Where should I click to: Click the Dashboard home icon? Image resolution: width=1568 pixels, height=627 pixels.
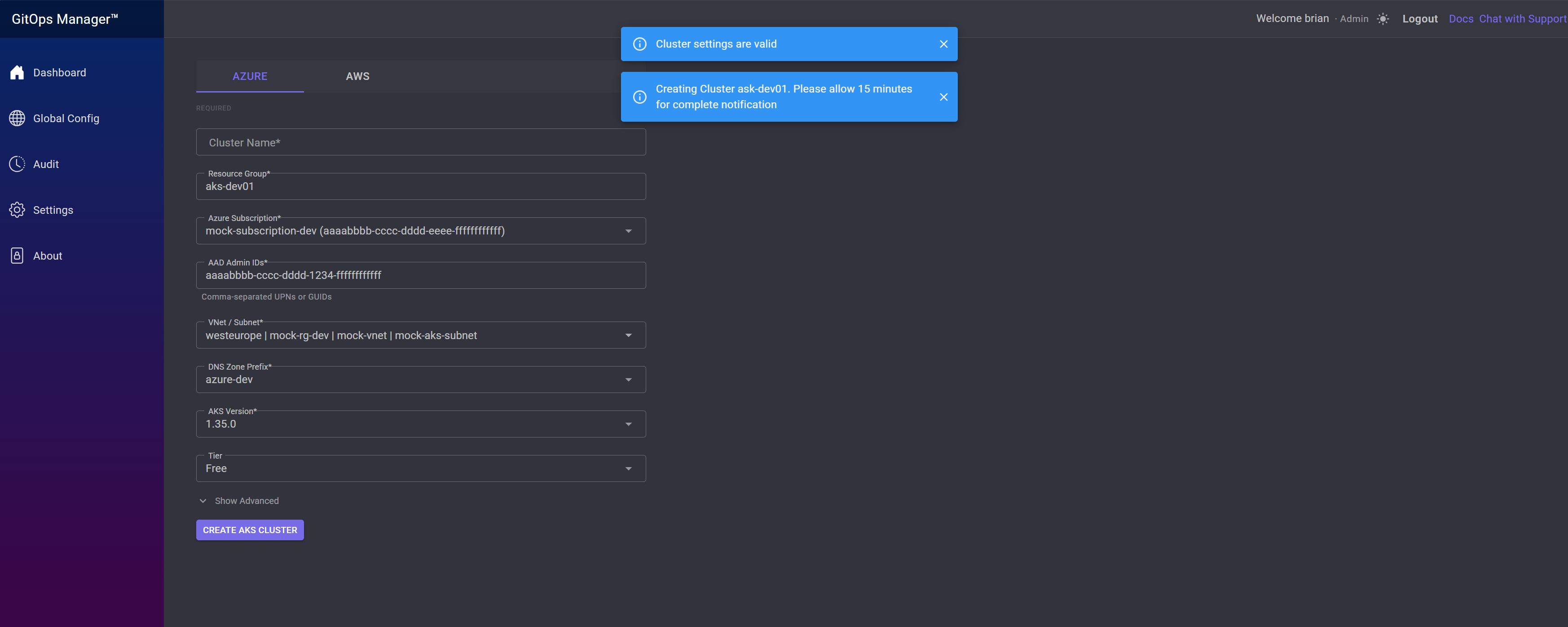[17, 72]
